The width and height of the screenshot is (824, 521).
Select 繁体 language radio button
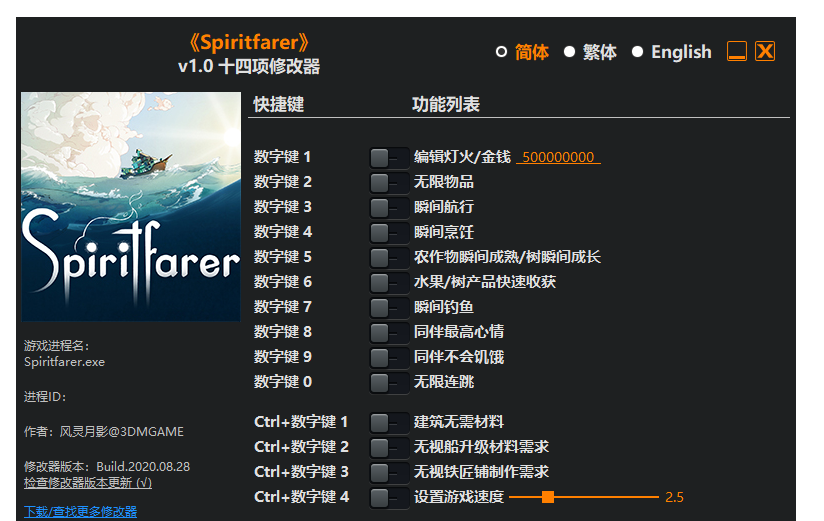pos(569,52)
